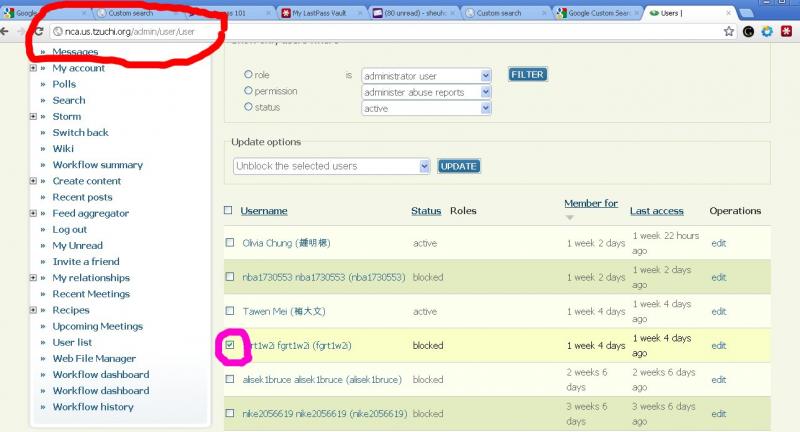Click edit link for Olivia Chung
Screen dimensions: 800x432
click(x=718, y=243)
